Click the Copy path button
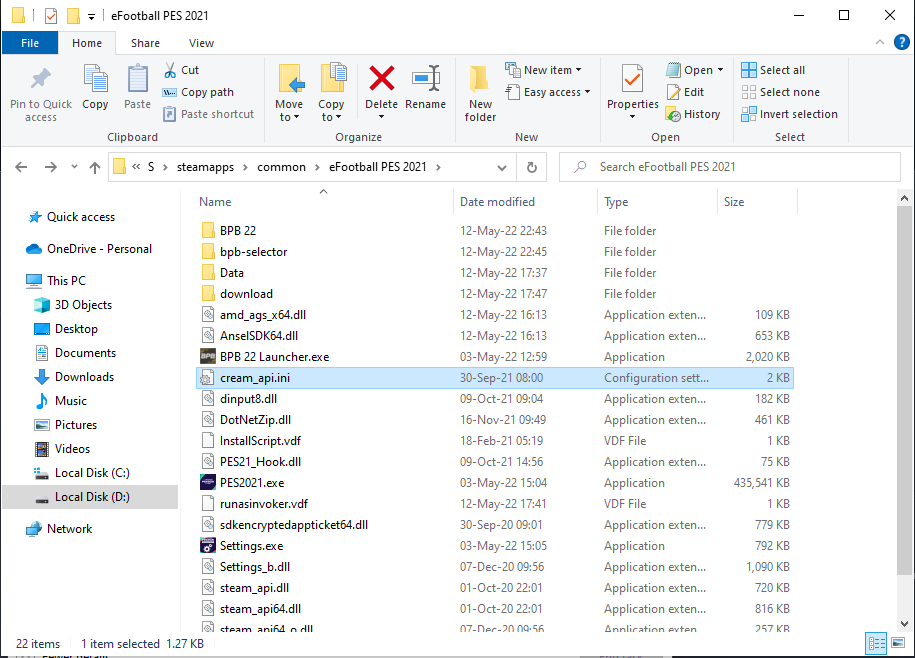Image resolution: width=915 pixels, height=658 pixels. tap(198, 92)
